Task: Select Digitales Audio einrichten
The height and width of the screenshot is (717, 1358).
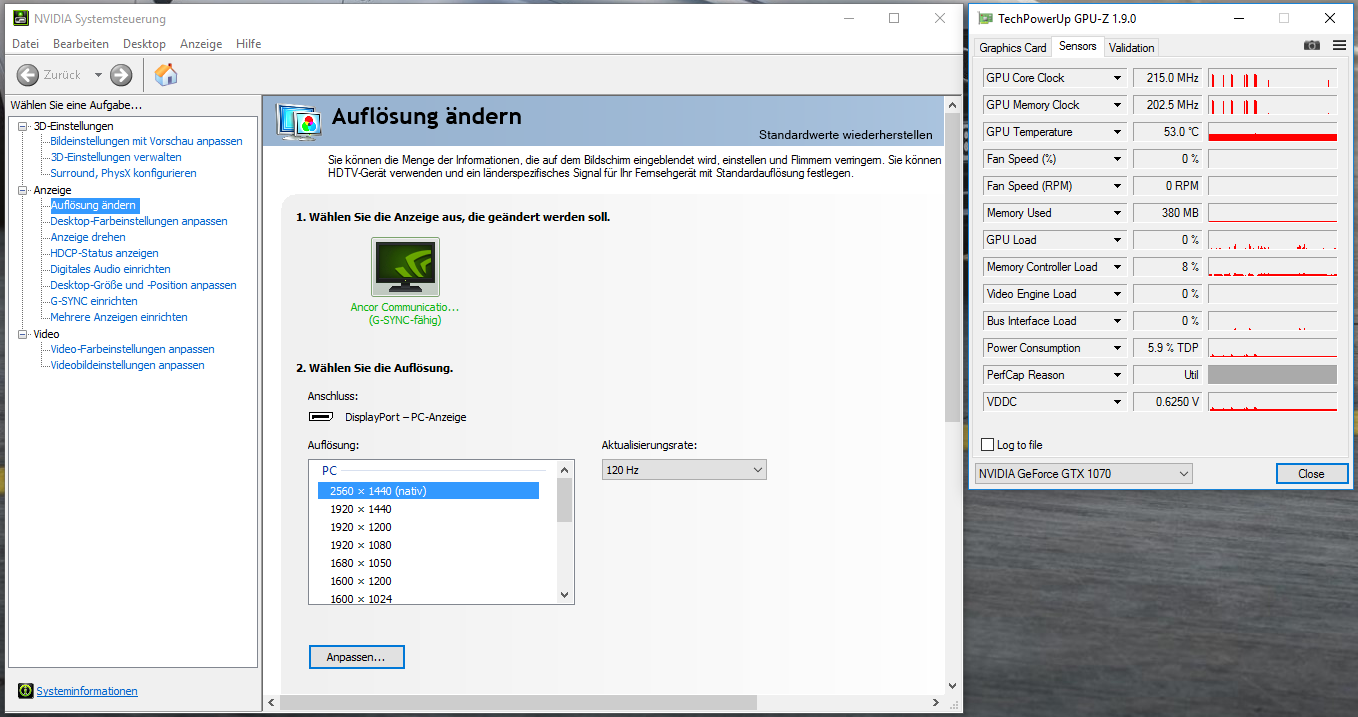Action: point(110,269)
